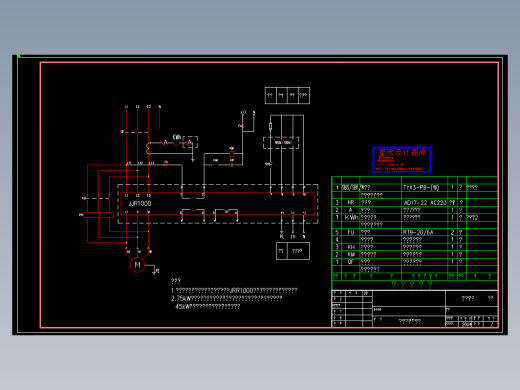This screenshot has width=520, height=390.
Task: Select note line 1 mentioning JJR1000
Action: [234, 291]
